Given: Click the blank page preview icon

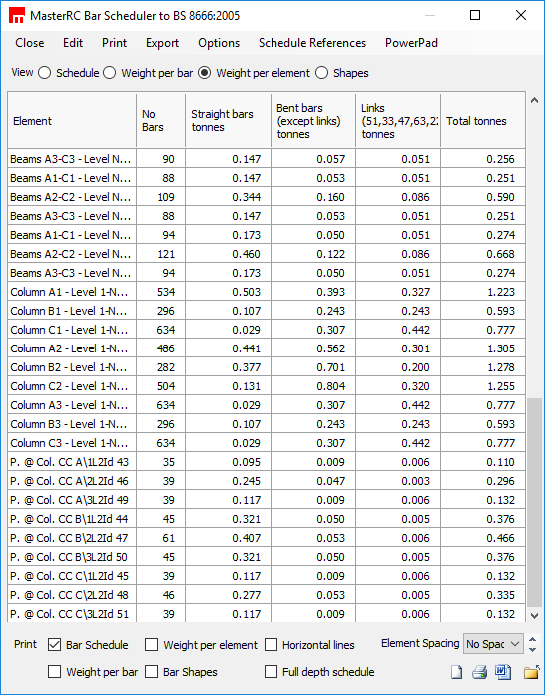Looking at the screenshot, I should pyautogui.click(x=456, y=672).
